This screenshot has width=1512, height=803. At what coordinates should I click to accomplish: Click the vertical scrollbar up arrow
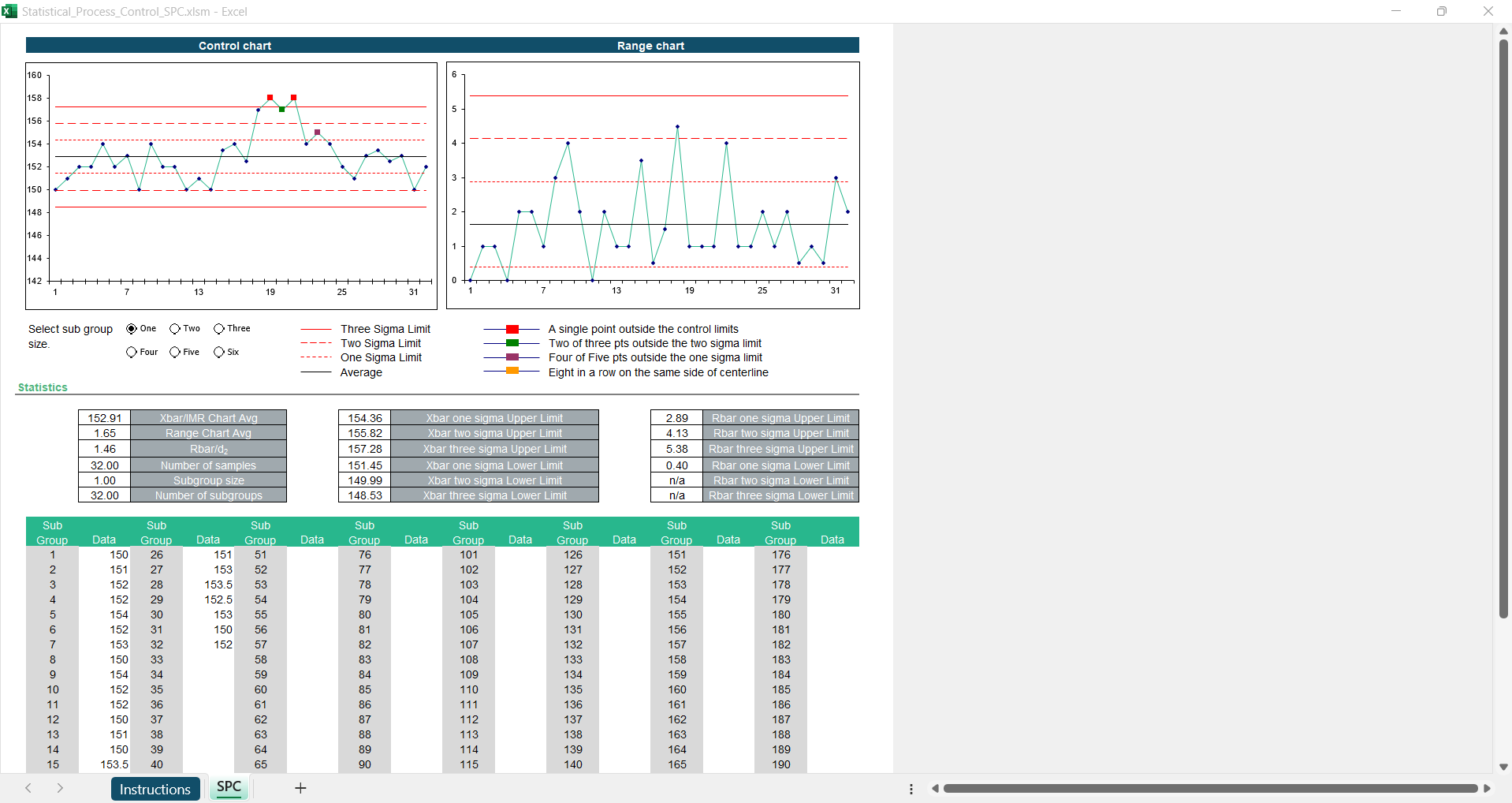coord(1503,31)
